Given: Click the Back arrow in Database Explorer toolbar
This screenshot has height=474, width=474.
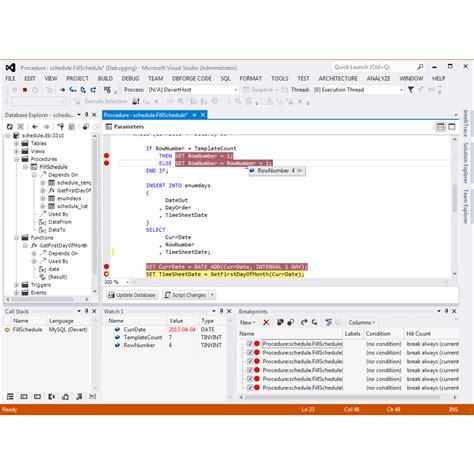Looking at the screenshot, I should [x=35, y=127].
